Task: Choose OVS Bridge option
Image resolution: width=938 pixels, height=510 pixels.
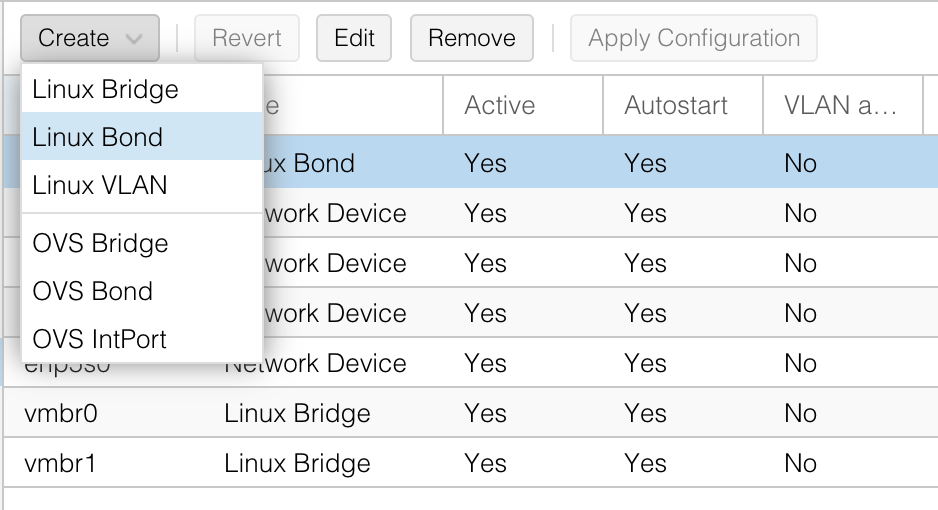Action: pyautogui.click(x=142, y=243)
